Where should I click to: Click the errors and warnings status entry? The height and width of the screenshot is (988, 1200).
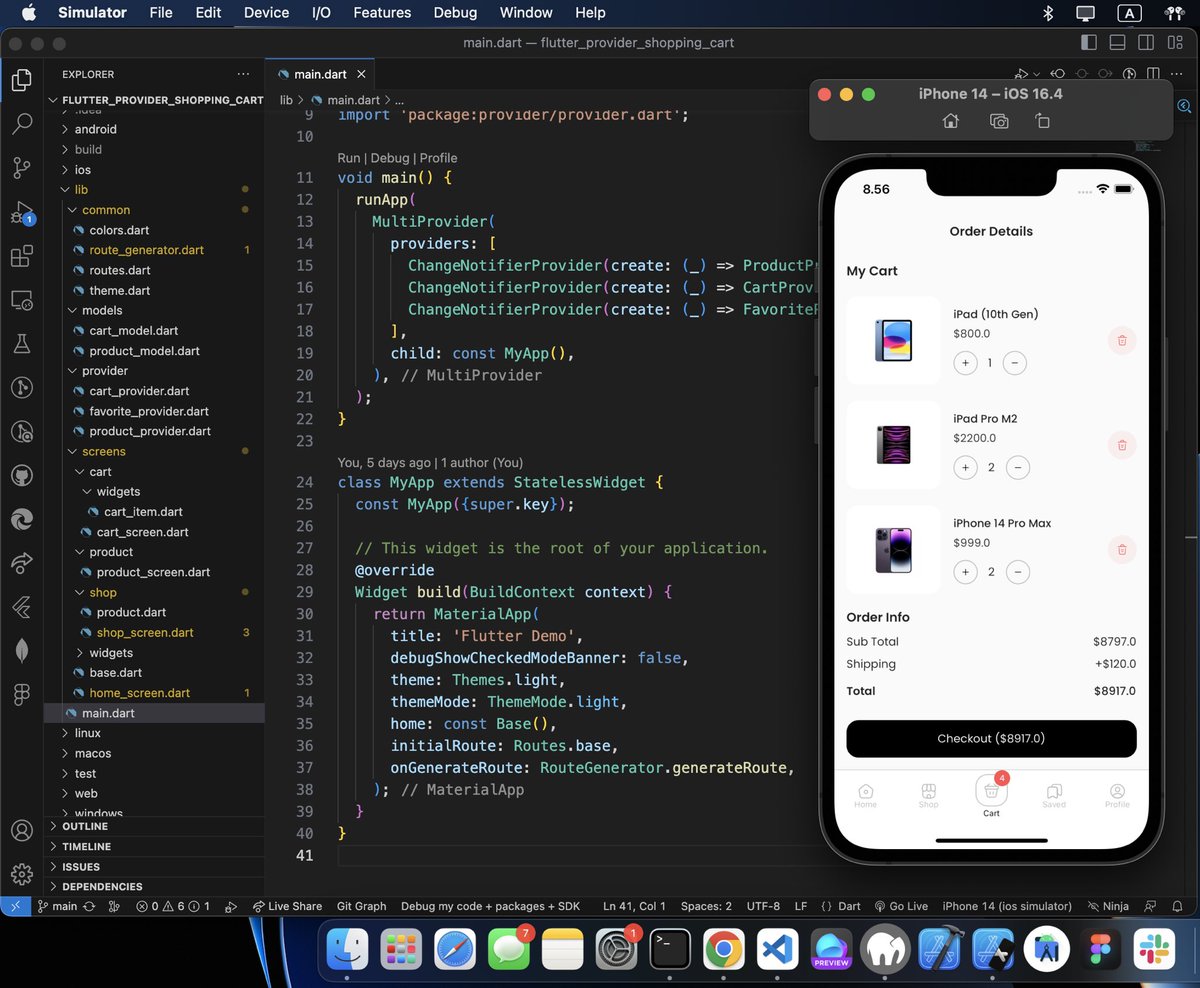pos(173,906)
